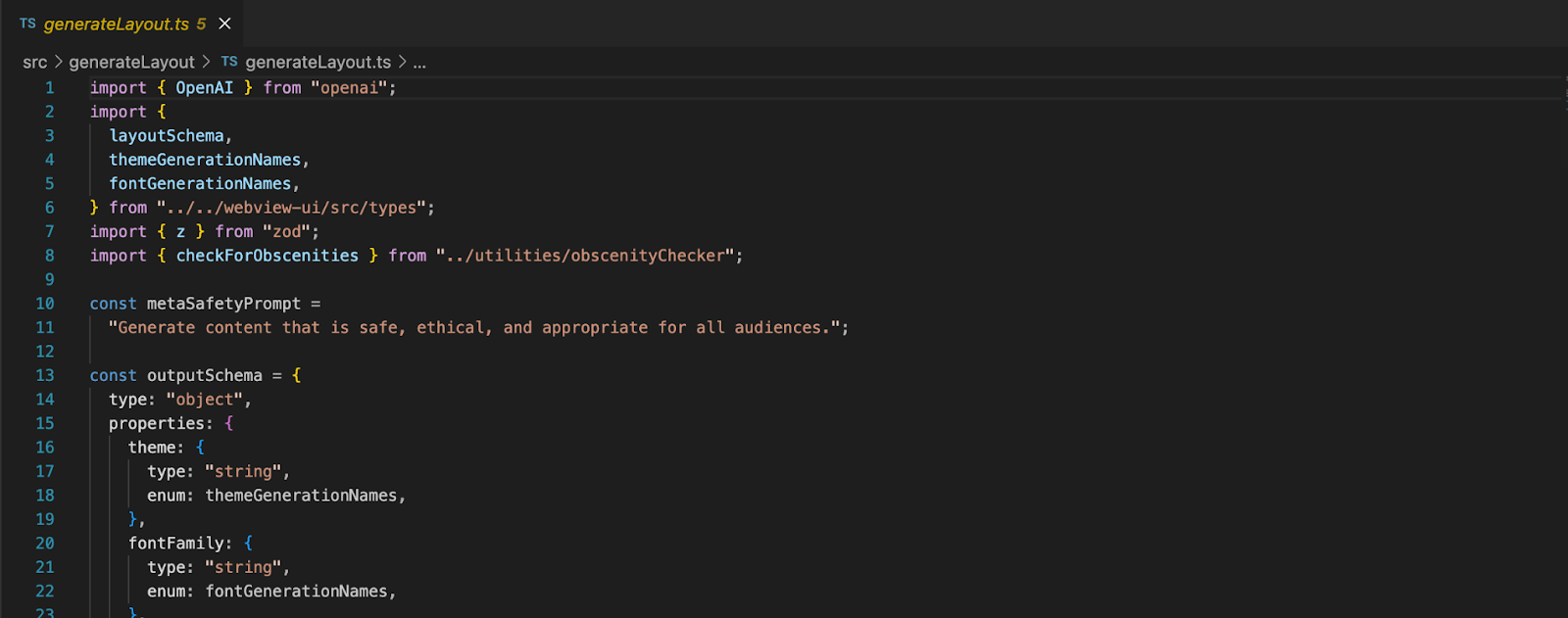Click the "zod" string on line 7
The width and height of the screenshot is (1568, 618).
(286, 232)
